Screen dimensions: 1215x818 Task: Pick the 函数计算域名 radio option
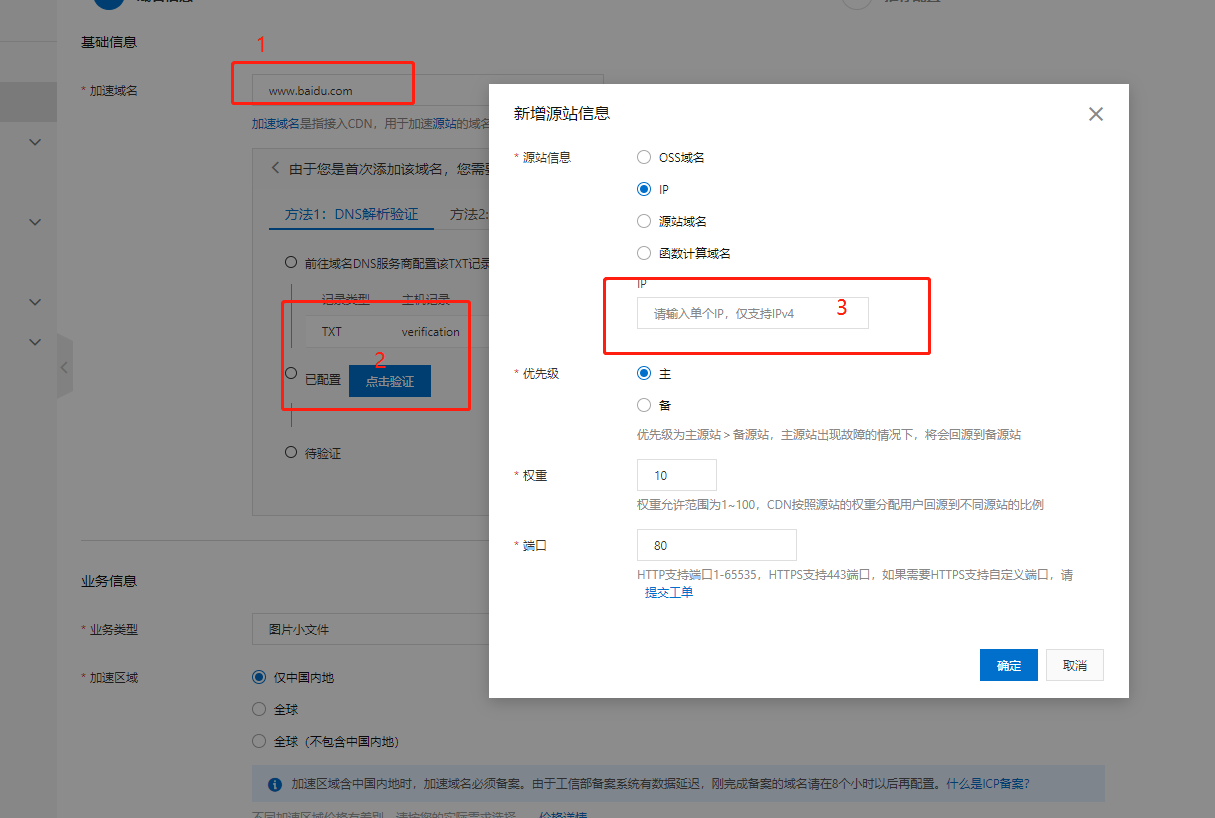coord(644,253)
